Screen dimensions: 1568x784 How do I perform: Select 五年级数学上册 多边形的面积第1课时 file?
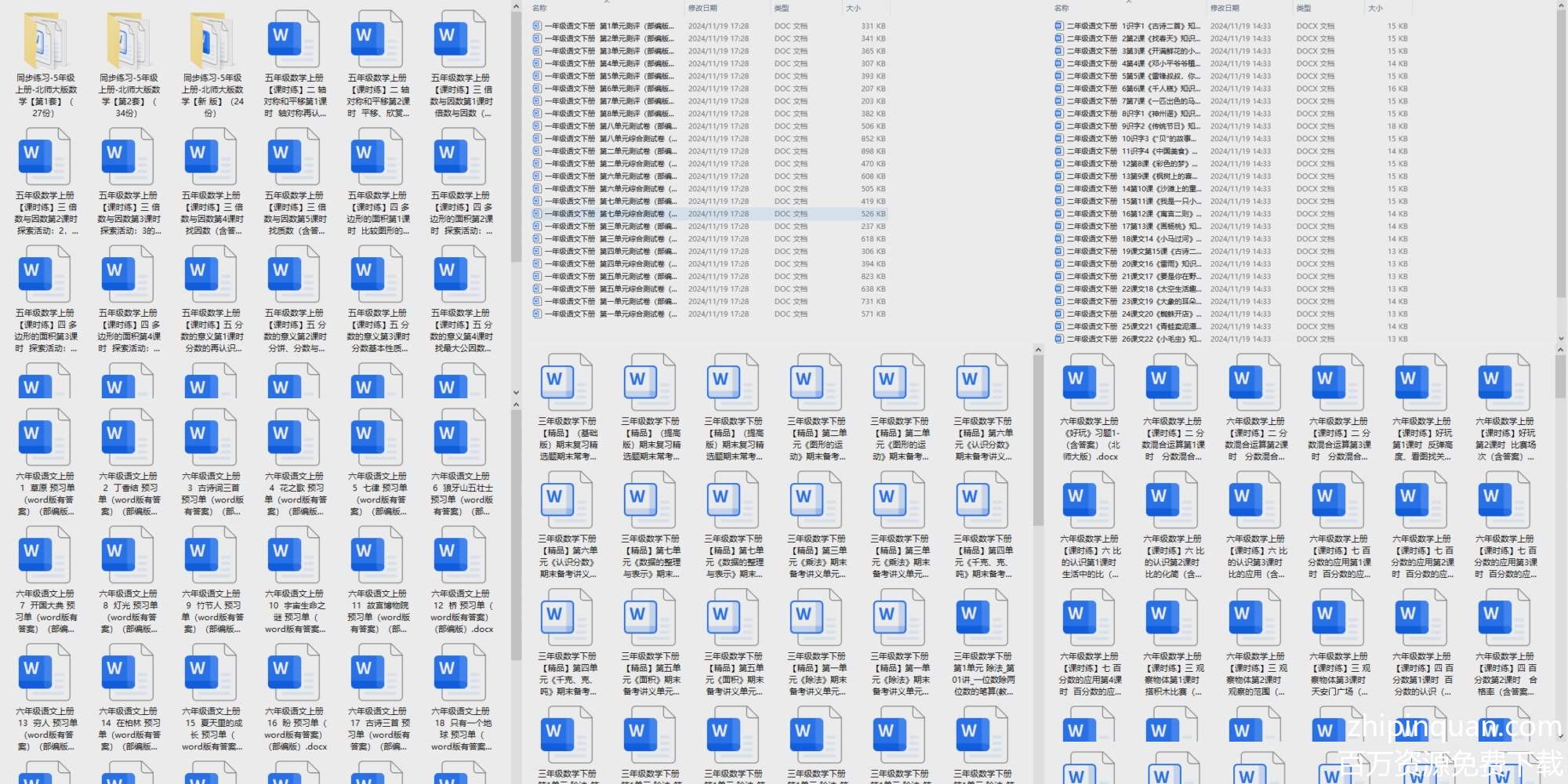378,158
